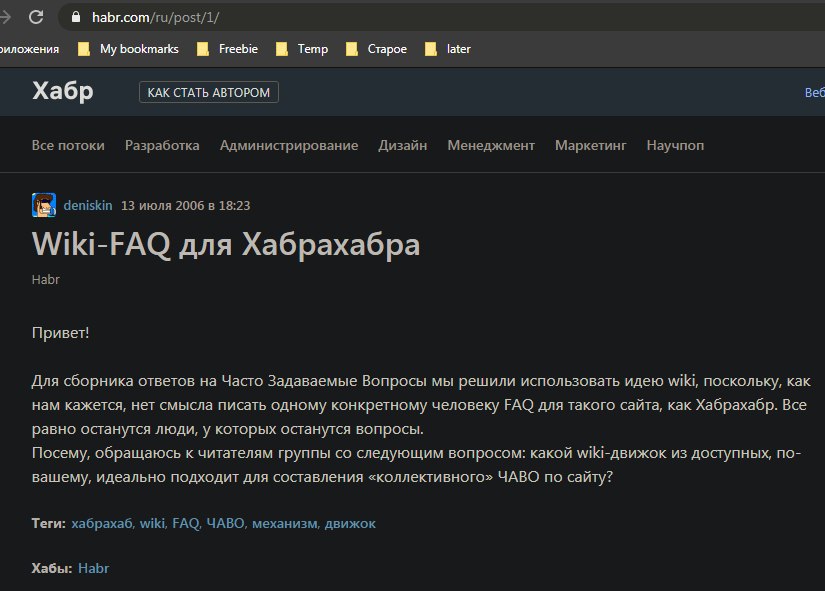This screenshot has height=591, width=825.
Task: Open the Temp bookmarks folder
Action: tap(302, 49)
